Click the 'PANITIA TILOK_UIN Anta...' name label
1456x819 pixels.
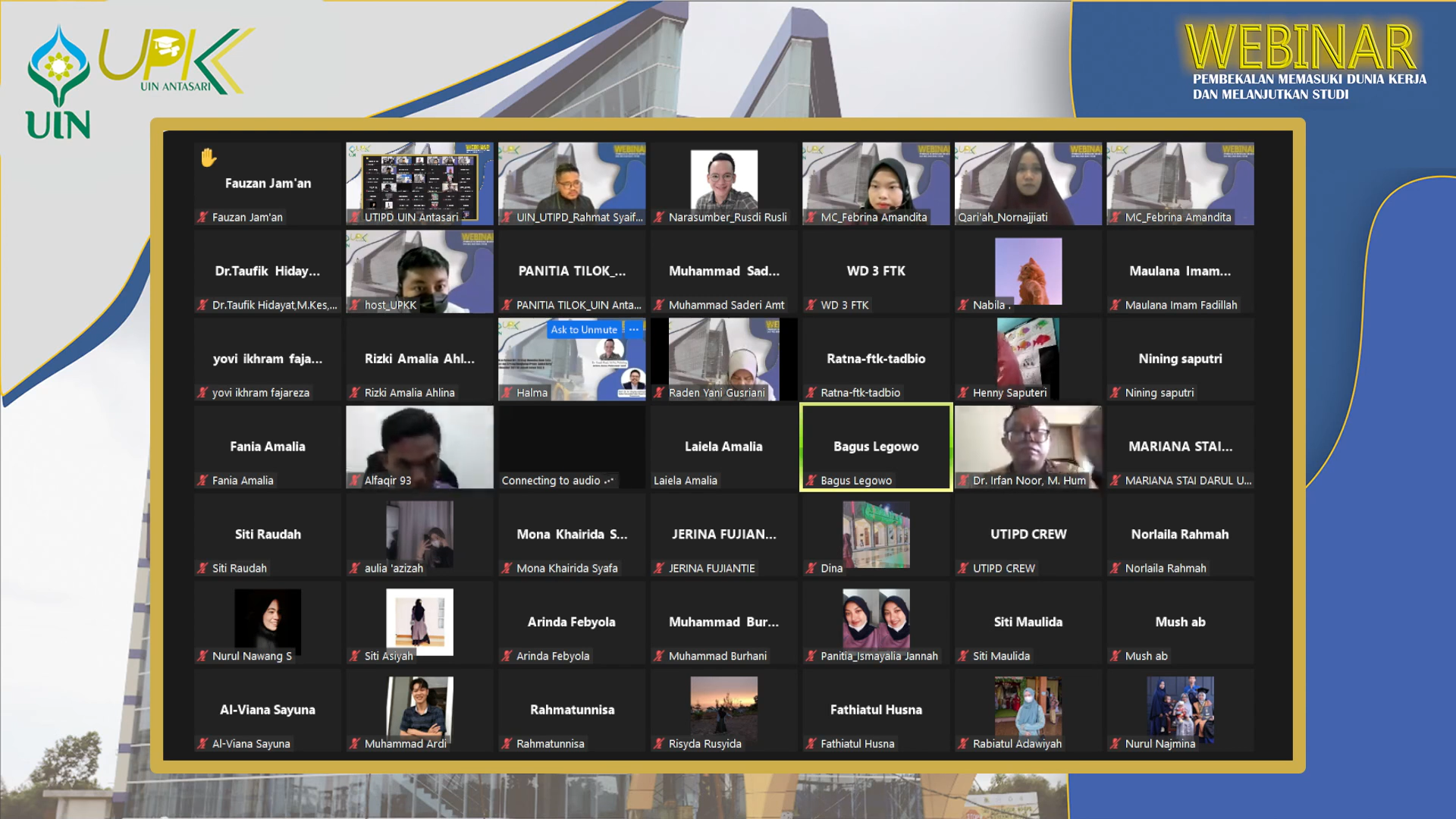pos(579,305)
